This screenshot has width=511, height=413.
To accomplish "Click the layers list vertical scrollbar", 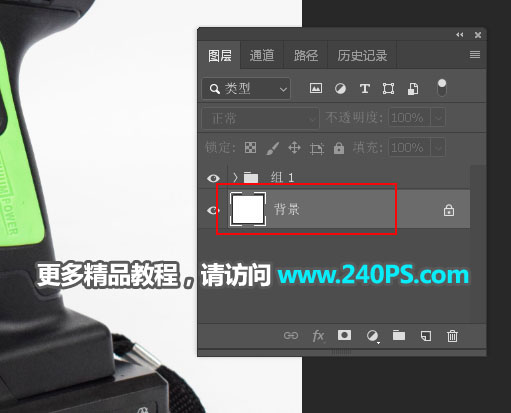I will pyautogui.click(x=478, y=243).
